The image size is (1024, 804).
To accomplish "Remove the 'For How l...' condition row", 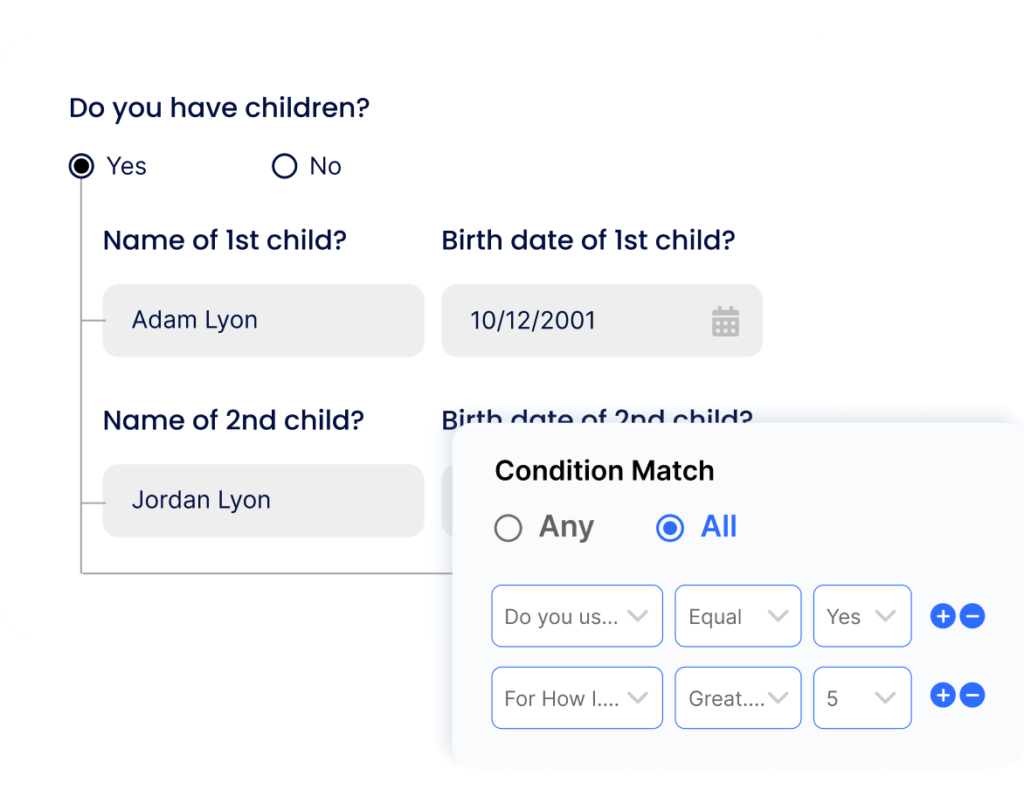I will pyautogui.click(x=972, y=696).
